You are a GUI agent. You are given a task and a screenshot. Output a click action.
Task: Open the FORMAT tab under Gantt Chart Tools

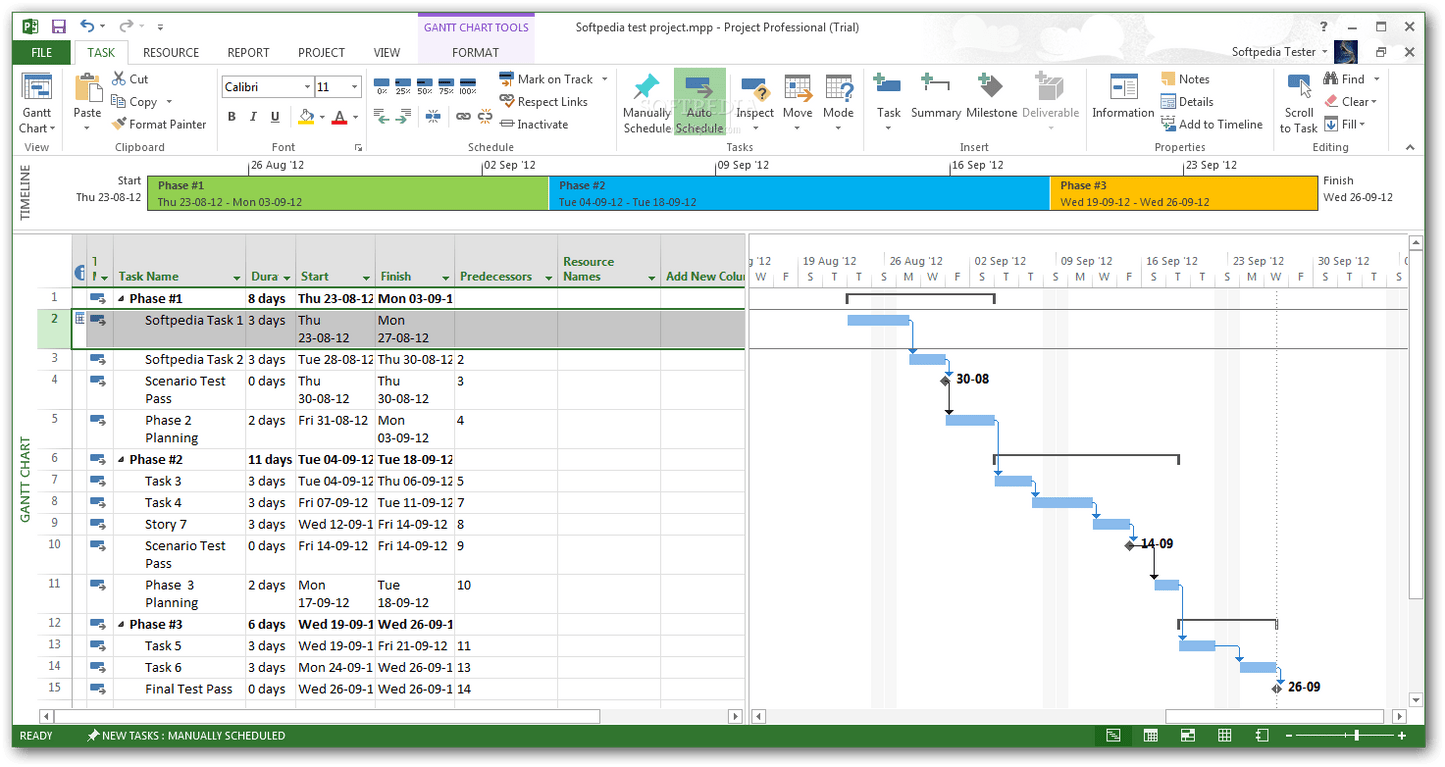(x=475, y=53)
